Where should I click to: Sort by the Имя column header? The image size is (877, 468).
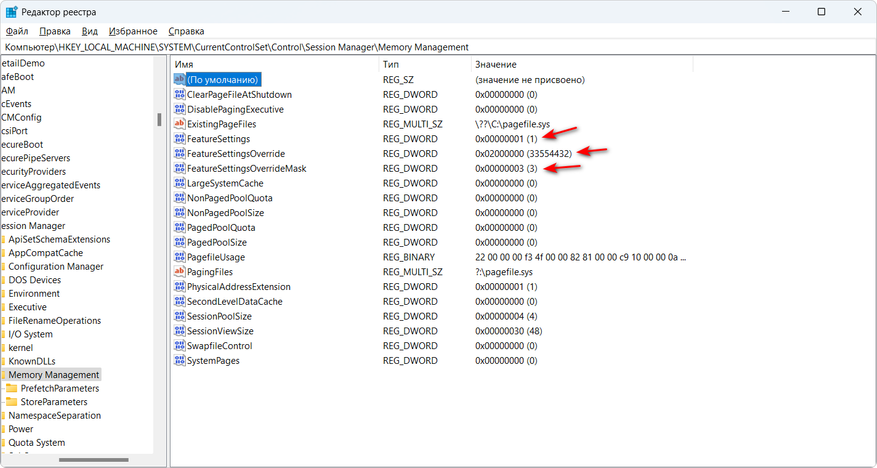[274, 65]
